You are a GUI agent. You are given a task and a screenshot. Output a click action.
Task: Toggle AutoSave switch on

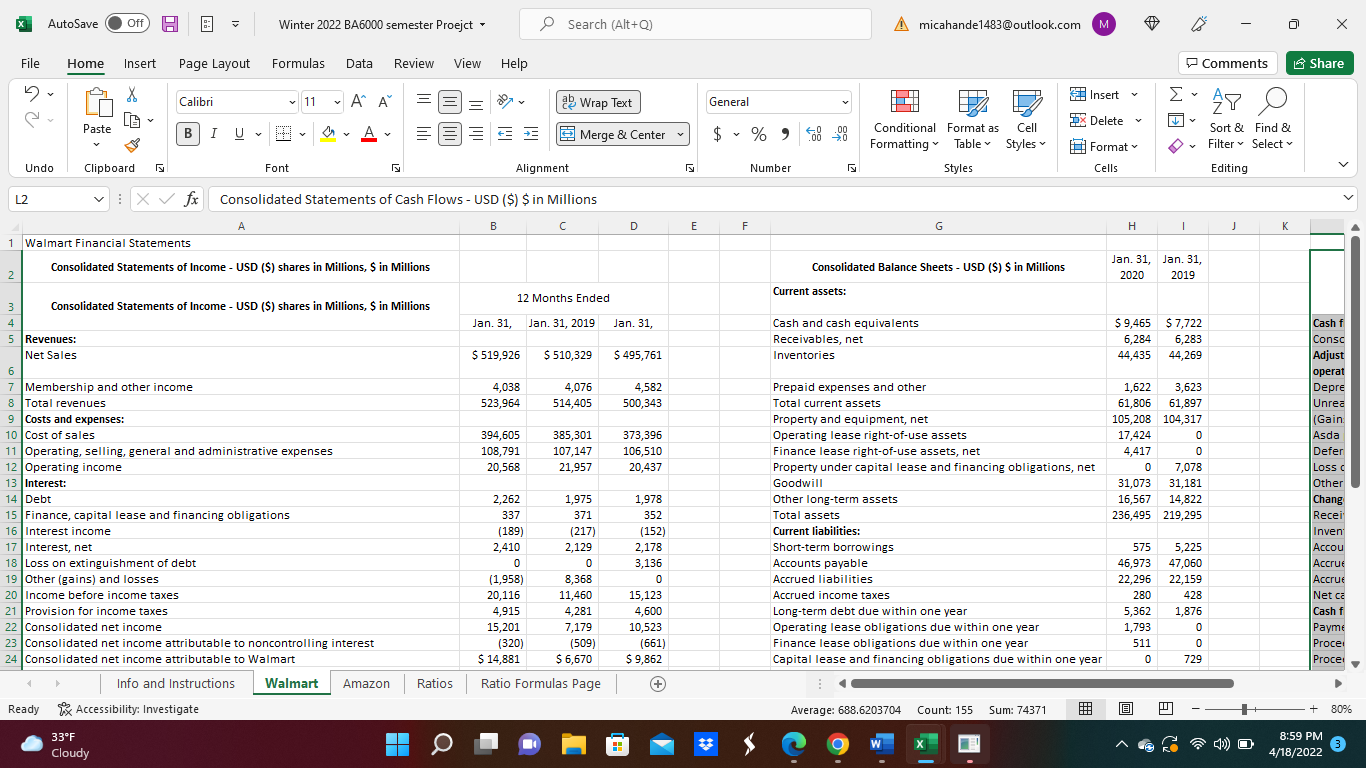coord(127,24)
